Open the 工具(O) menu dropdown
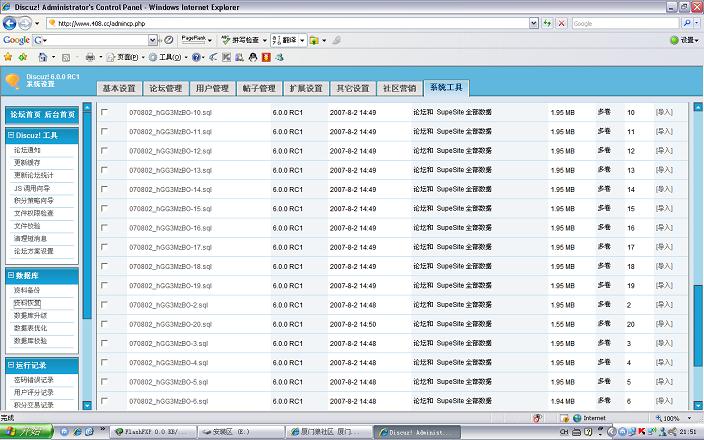The height and width of the screenshot is (440, 704). click(186, 57)
